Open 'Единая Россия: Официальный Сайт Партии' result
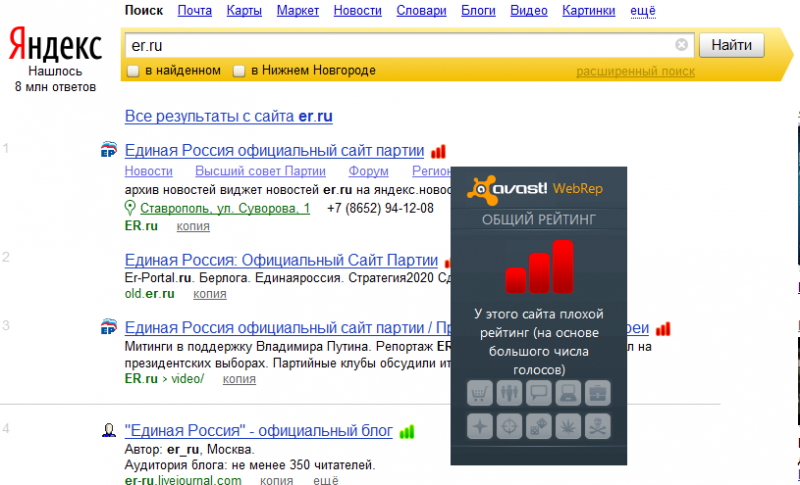This screenshot has width=800, height=485. click(x=281, y=261)
